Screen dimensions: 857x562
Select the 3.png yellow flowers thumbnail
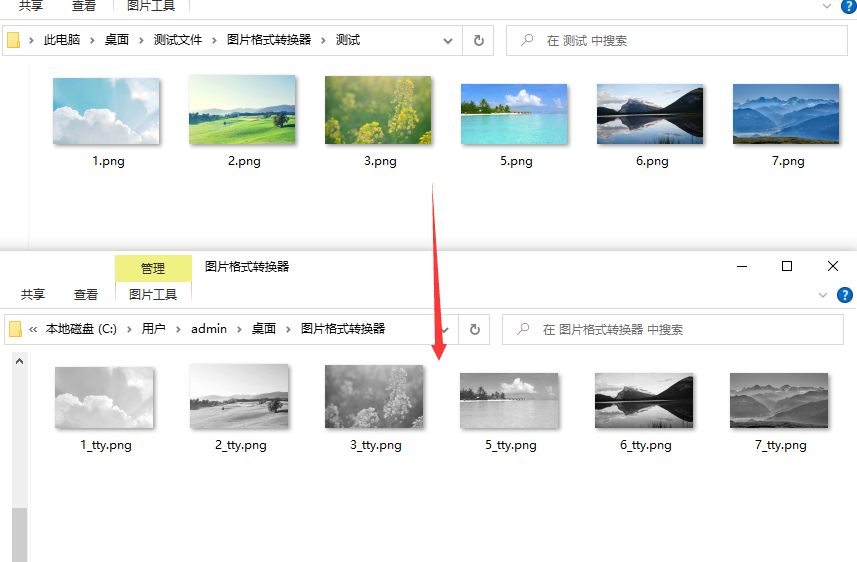click(x=378, y=110)
